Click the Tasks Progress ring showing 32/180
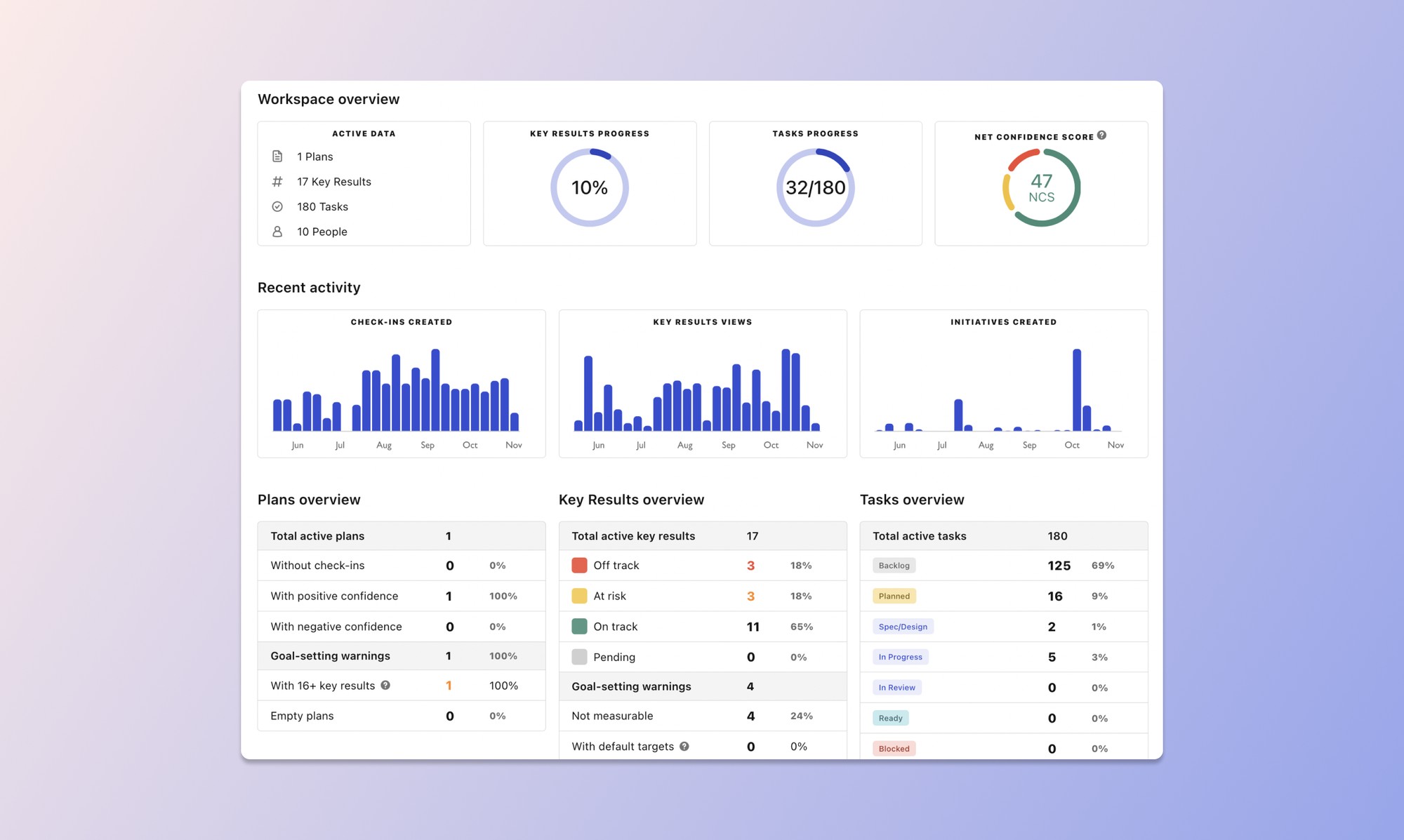Screen dimensions: 1404x840 (815, 187)
